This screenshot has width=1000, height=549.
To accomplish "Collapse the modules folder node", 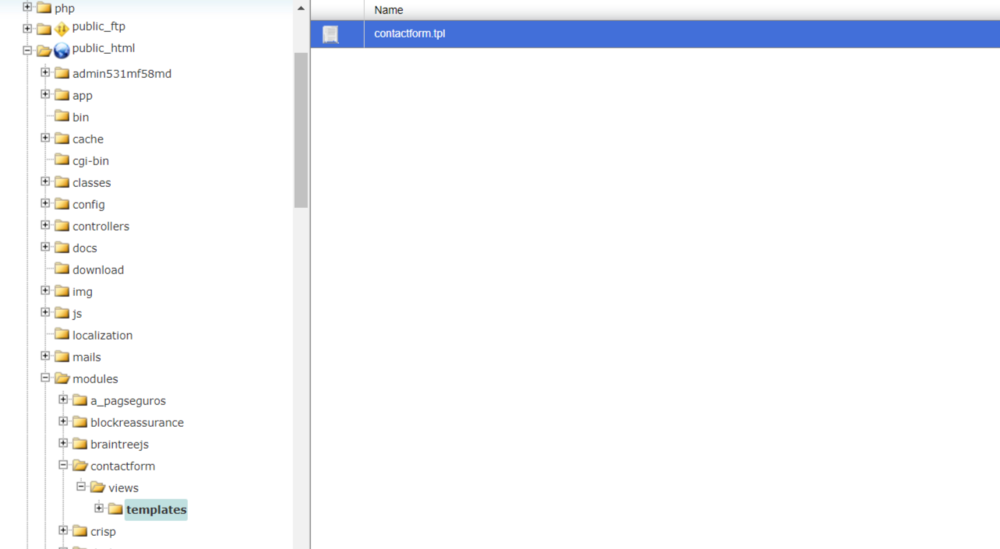I will pyautogui.click(x=45, y=377).
